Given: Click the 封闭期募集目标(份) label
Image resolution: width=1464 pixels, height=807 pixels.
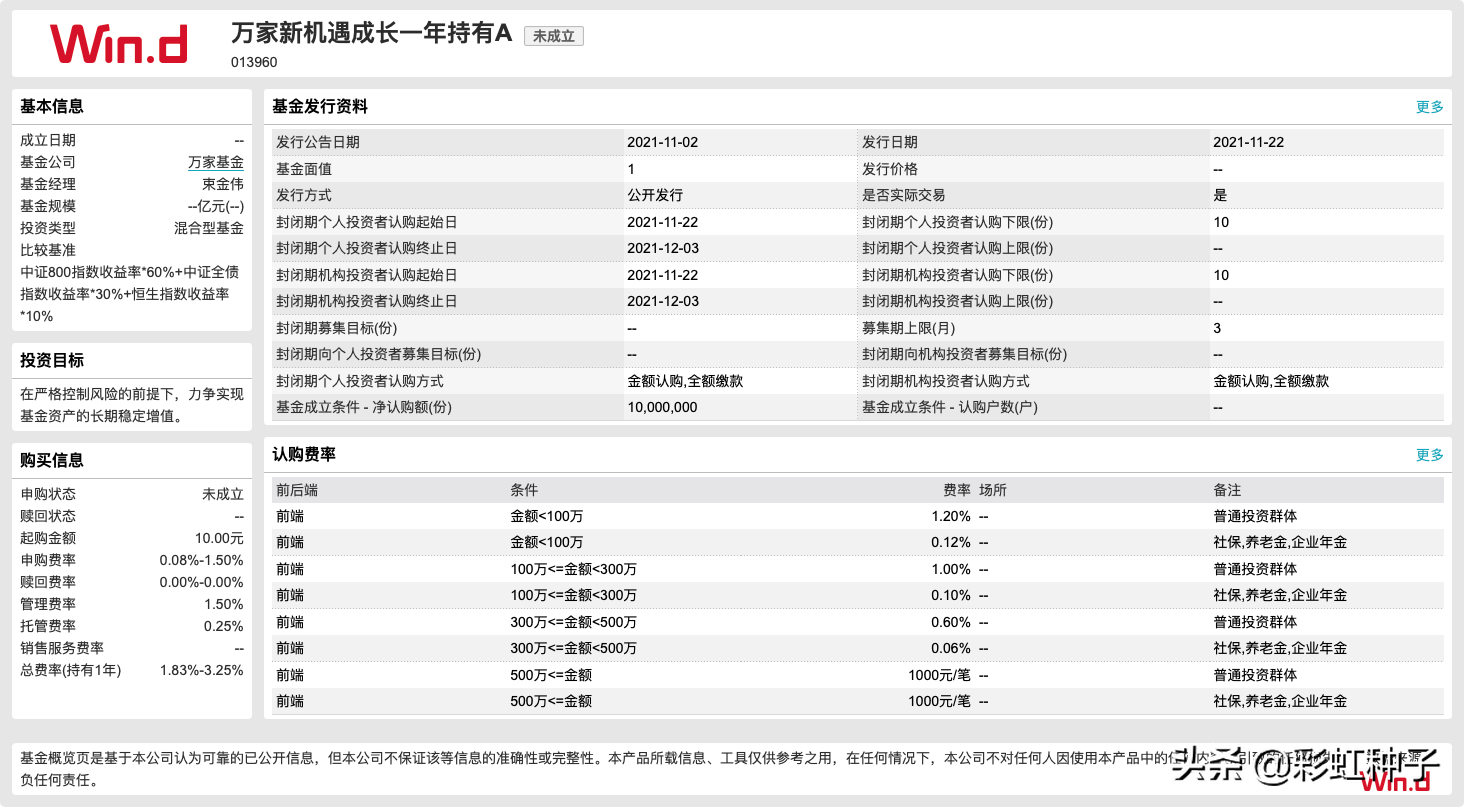Looking at the screenshot, I should coord(337,328).
